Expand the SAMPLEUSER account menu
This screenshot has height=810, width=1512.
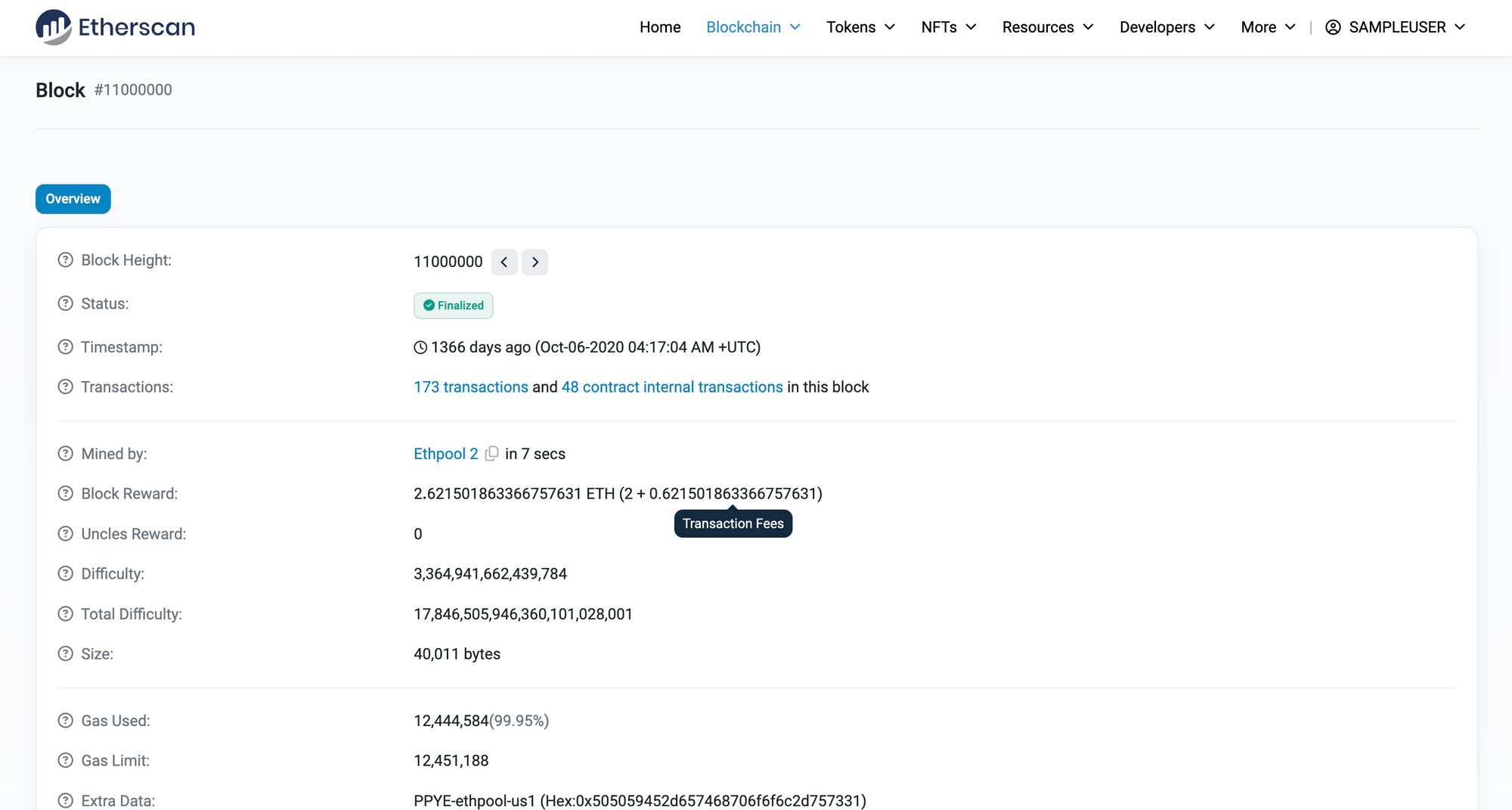pyautogui.click(x=1396, y=27)
